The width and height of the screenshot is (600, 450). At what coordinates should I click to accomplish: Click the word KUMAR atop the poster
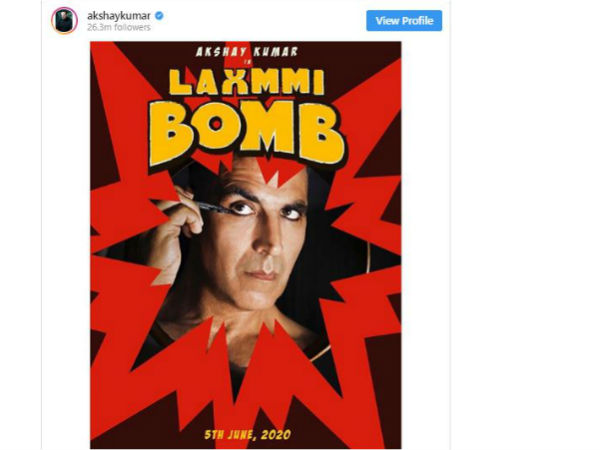click(x=276, y=52)
